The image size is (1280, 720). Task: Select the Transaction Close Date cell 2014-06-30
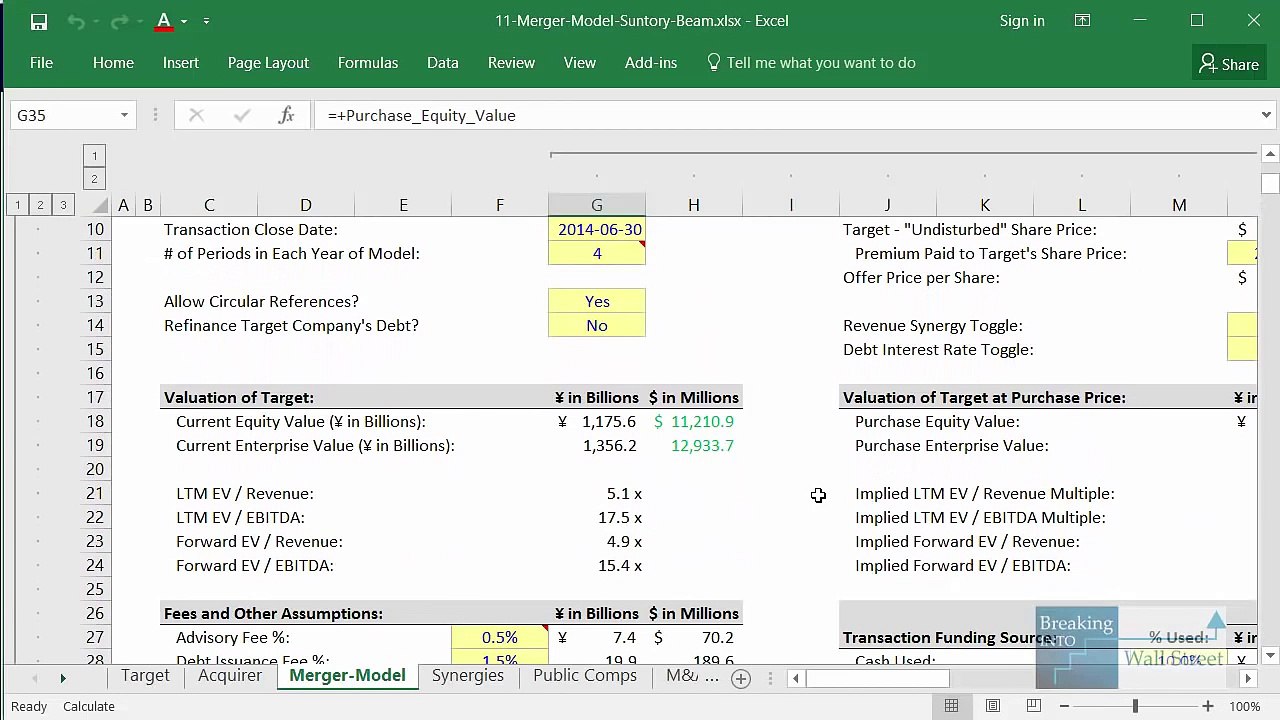pyautogui.click(x=597, y=229)
